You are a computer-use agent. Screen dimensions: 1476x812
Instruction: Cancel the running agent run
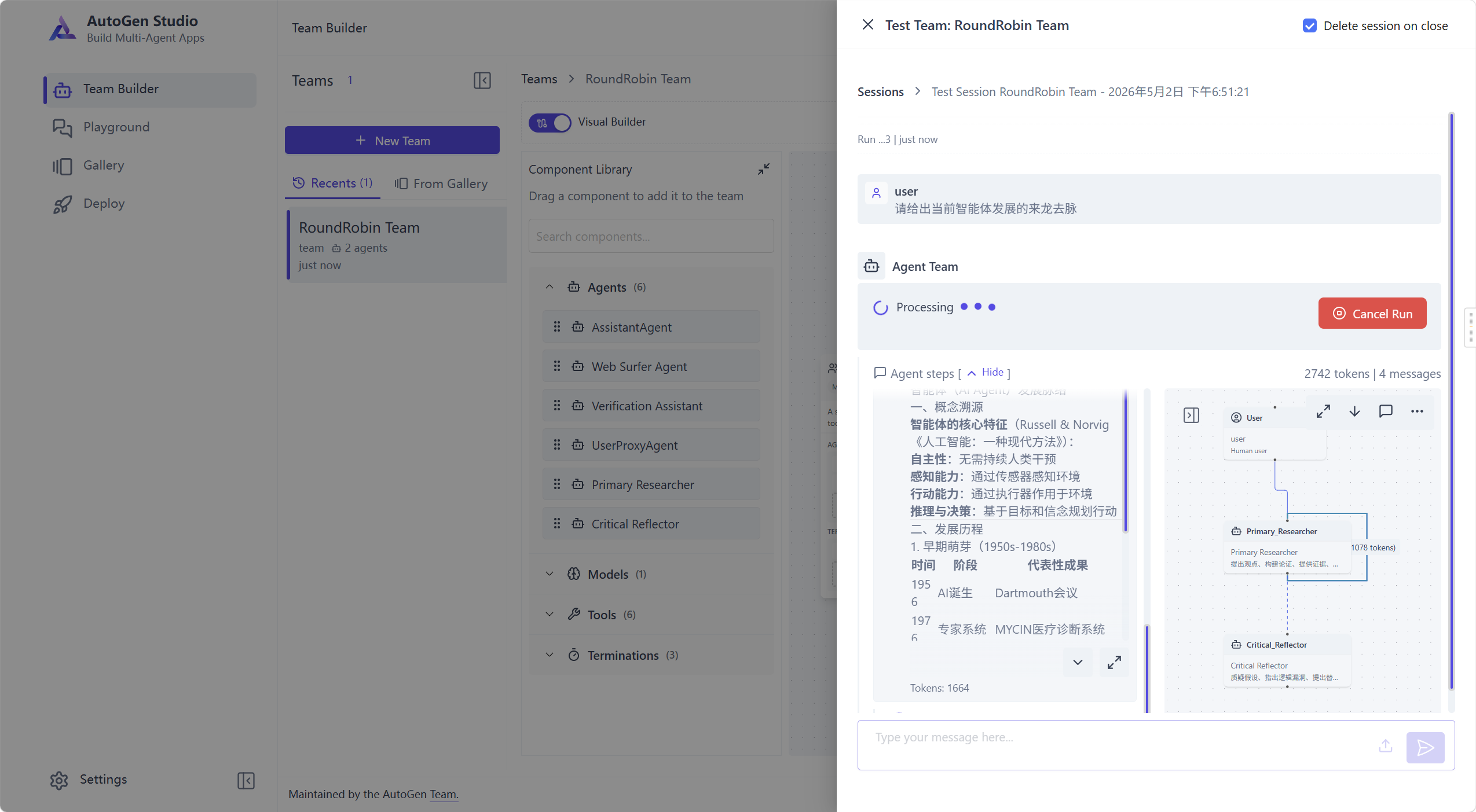click(x=1372, y=314)
